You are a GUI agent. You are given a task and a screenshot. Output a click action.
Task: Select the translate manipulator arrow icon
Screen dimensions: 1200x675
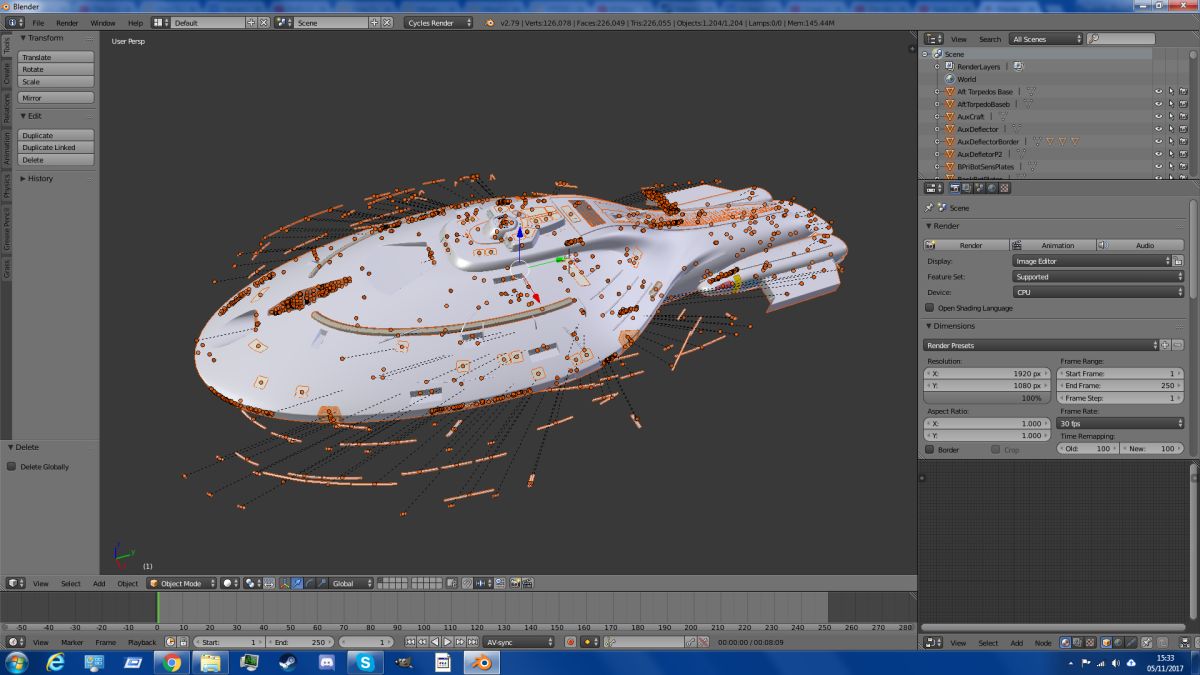pos(298,583)
